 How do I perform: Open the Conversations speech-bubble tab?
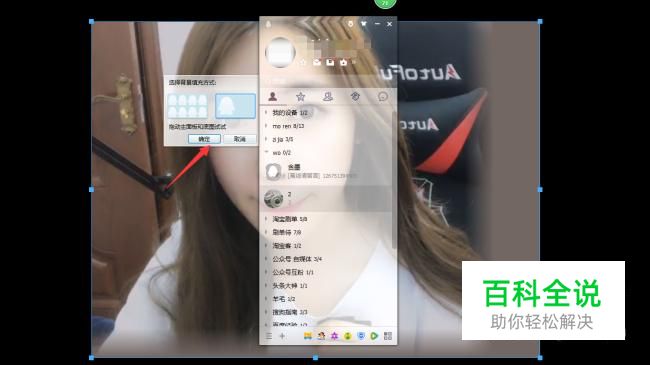(383, 97)
